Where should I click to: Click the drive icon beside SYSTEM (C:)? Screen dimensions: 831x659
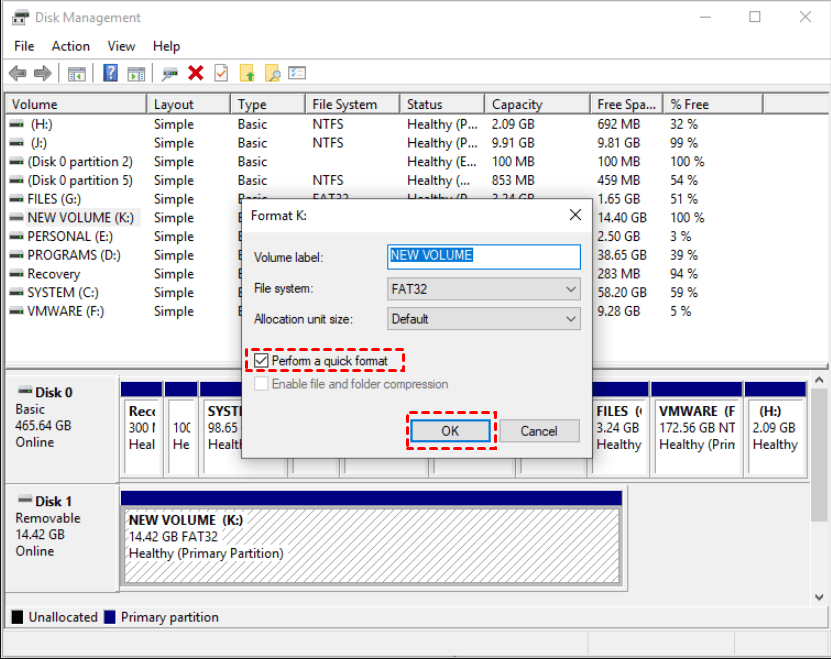tap(17, 292)
